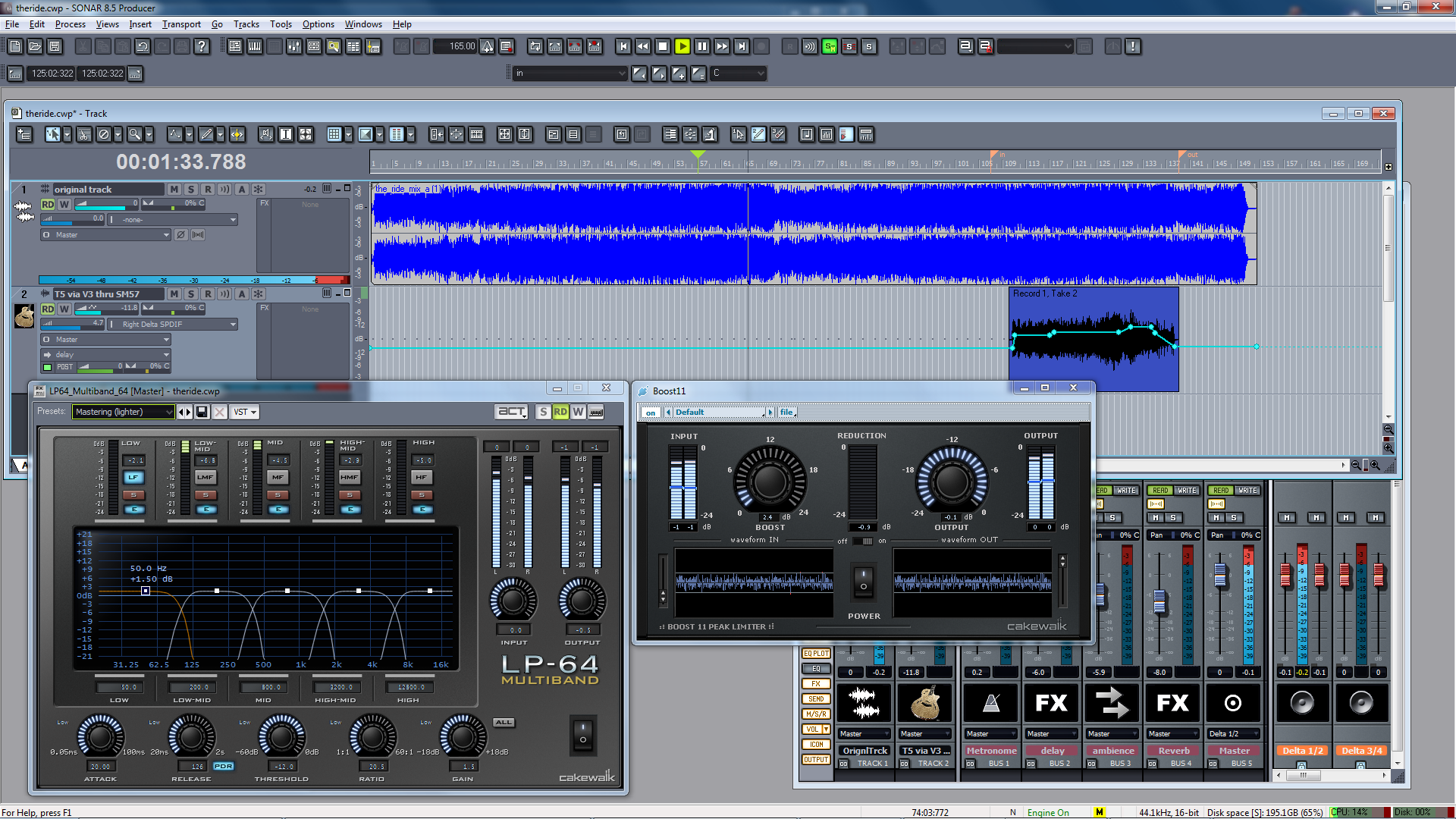Open Help with the question mark icon
Image resolution: width=1456 pixels, height=819 pixels.
tap(202, 46)
